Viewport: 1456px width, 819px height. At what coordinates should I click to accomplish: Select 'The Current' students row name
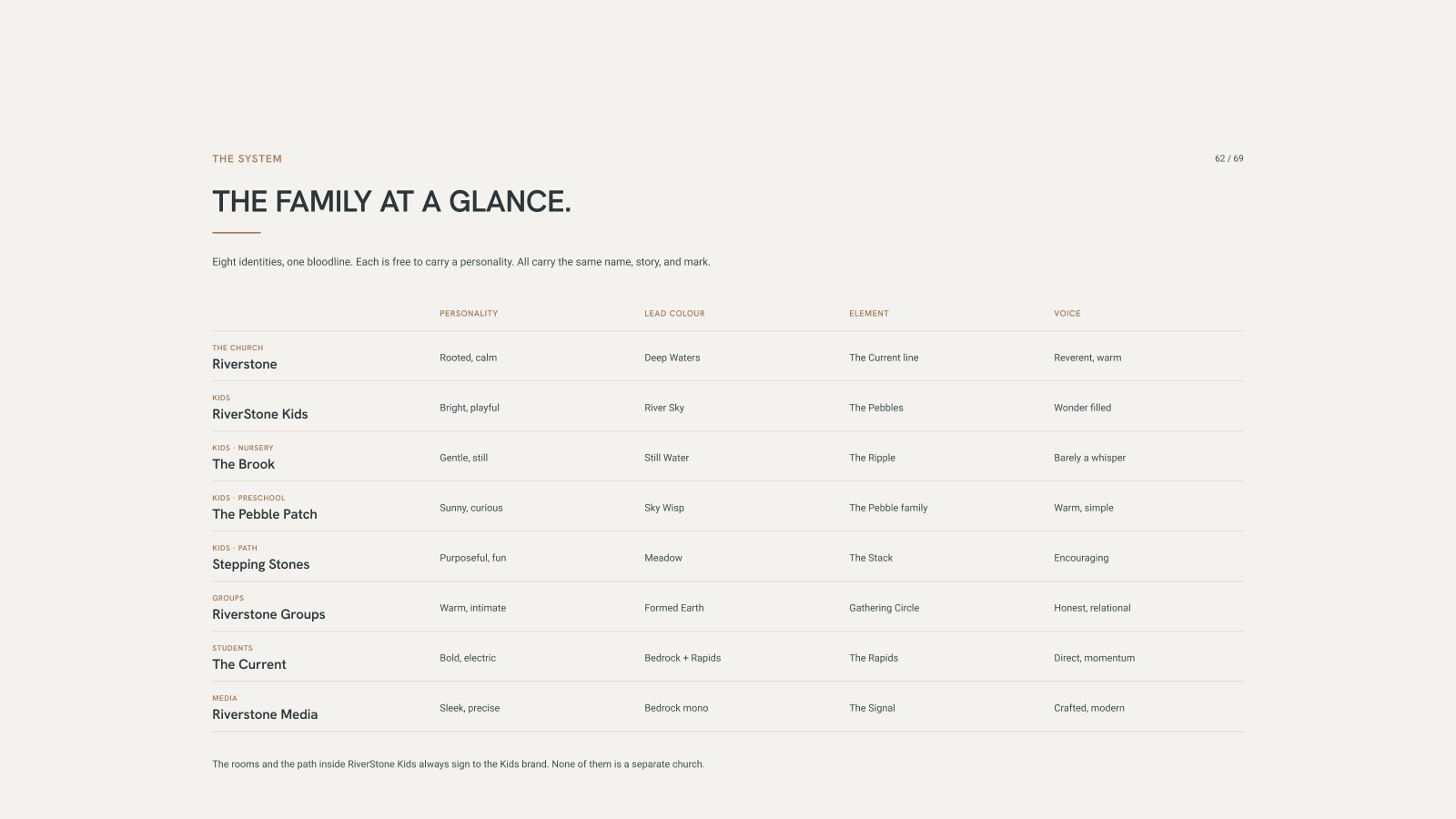point(249,664)
